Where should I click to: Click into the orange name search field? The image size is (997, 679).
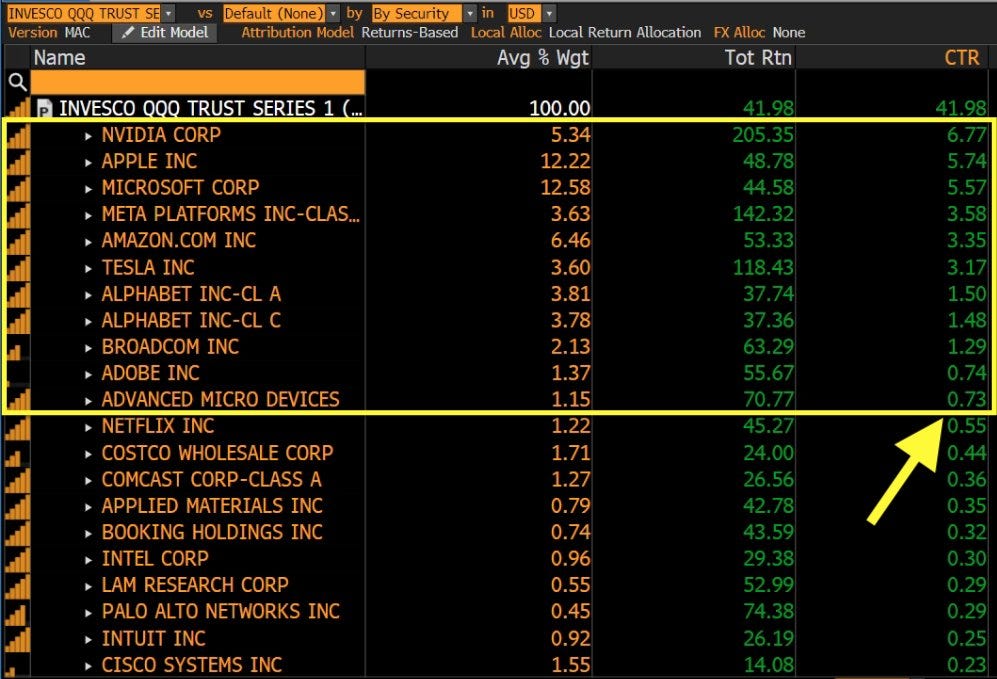point(198,83)
